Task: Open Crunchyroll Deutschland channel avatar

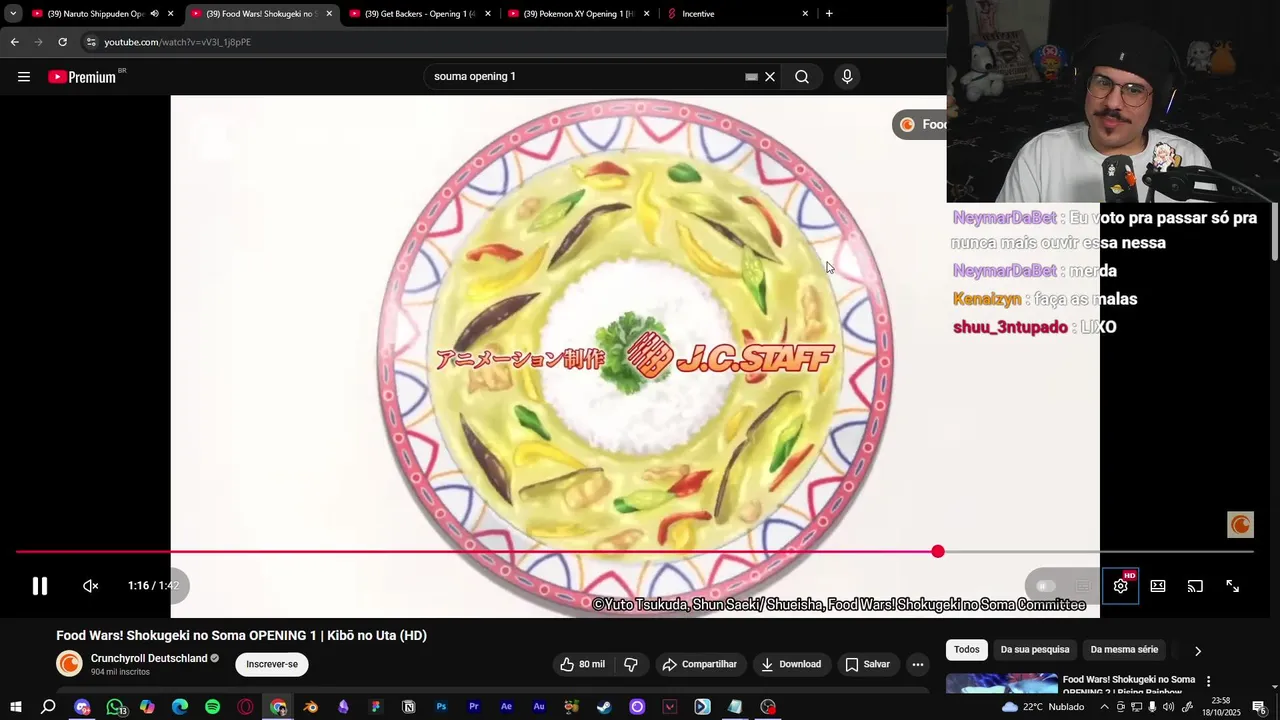Action: [69, 664]
